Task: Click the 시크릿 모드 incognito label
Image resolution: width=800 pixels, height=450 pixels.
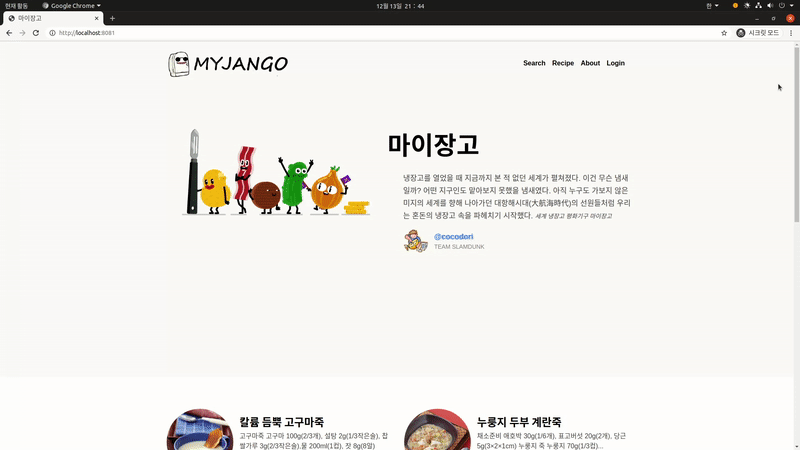Action: [x=764, y=33]
